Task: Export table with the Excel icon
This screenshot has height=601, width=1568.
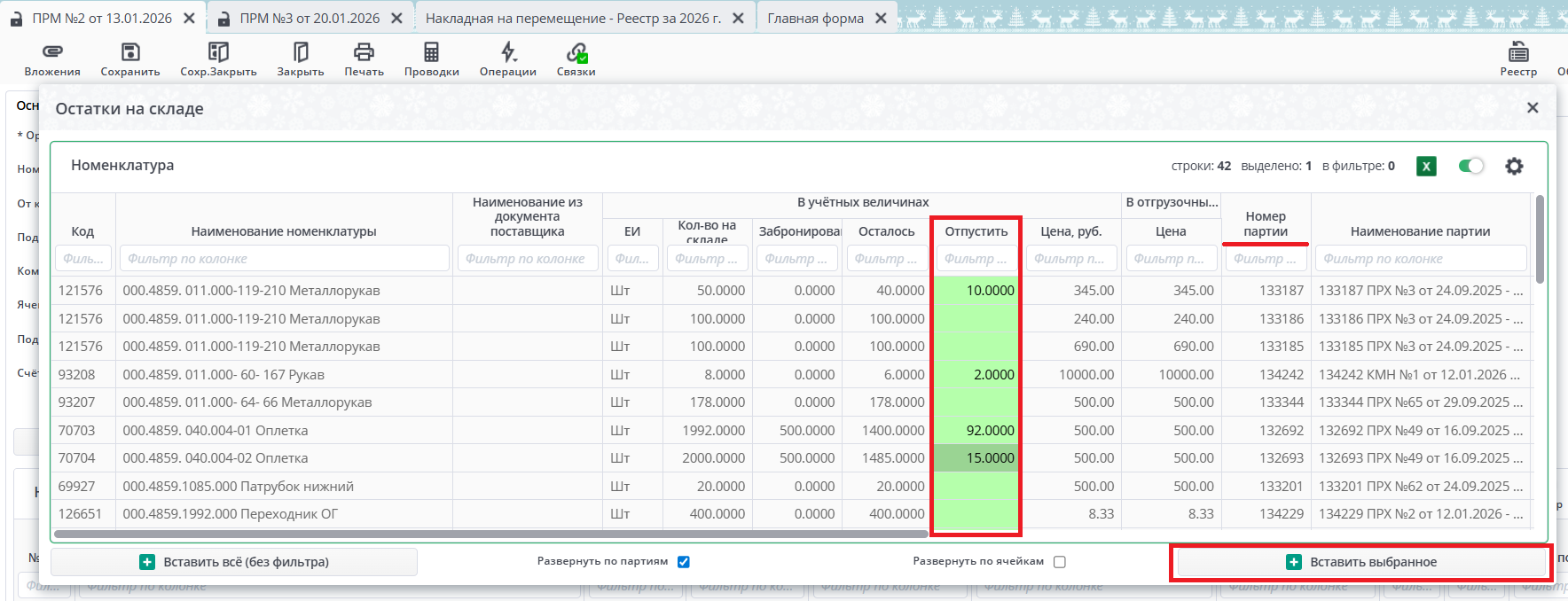Action: (x=1426, y=166)
